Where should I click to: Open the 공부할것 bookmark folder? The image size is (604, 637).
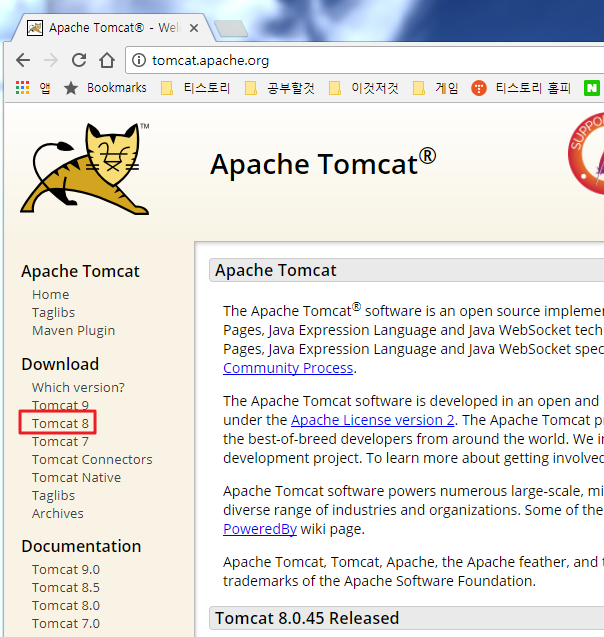pyautogui.click(x=279, y=88)
